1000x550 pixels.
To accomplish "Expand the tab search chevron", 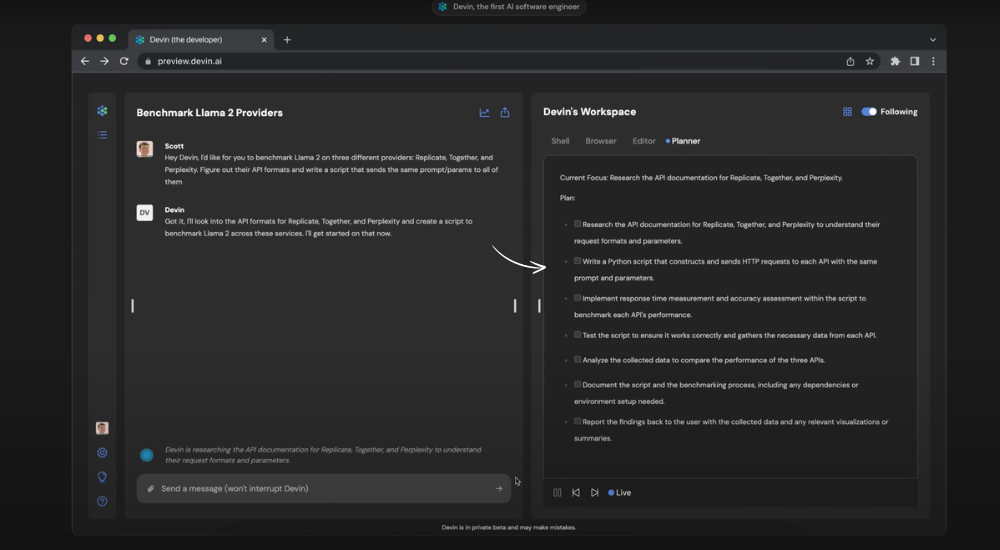I will pos(933,40).
